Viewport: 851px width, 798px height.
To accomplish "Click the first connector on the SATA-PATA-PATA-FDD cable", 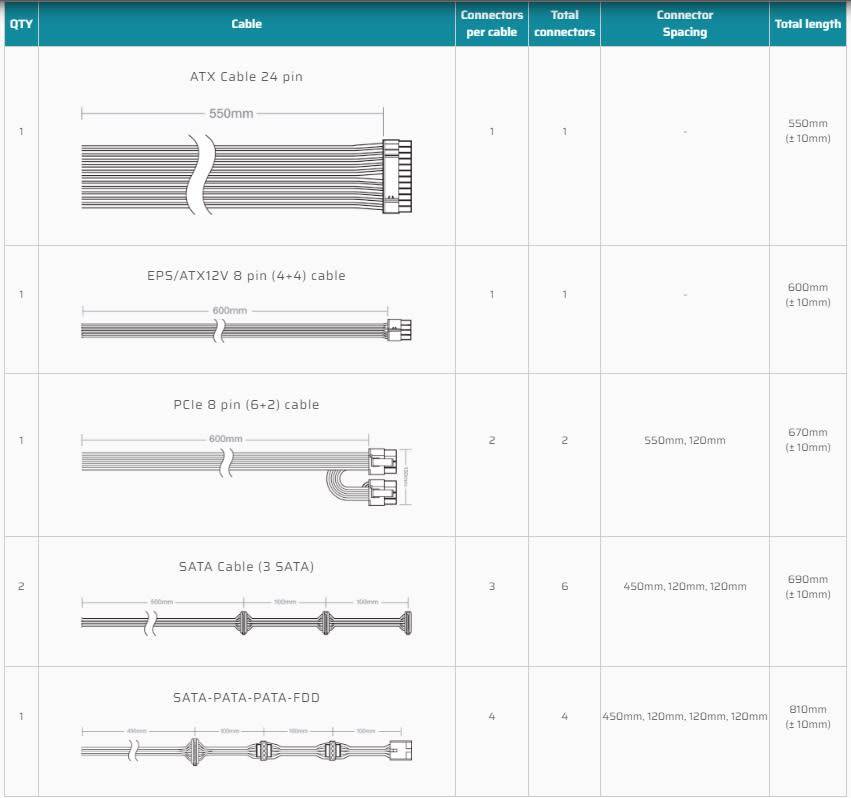I will tap(191, 750).
